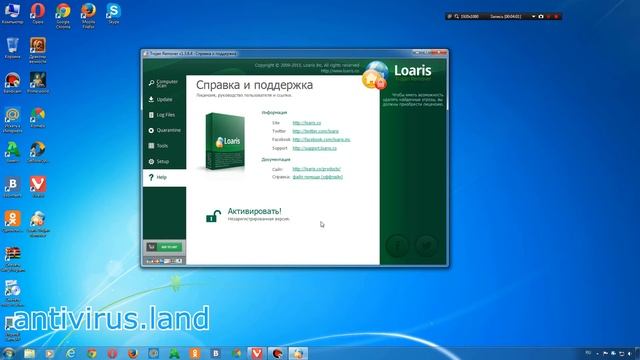Open the Twitter link for Loaris
The height and width of the screenshot is (360, 640).
[x=316, y=131]
